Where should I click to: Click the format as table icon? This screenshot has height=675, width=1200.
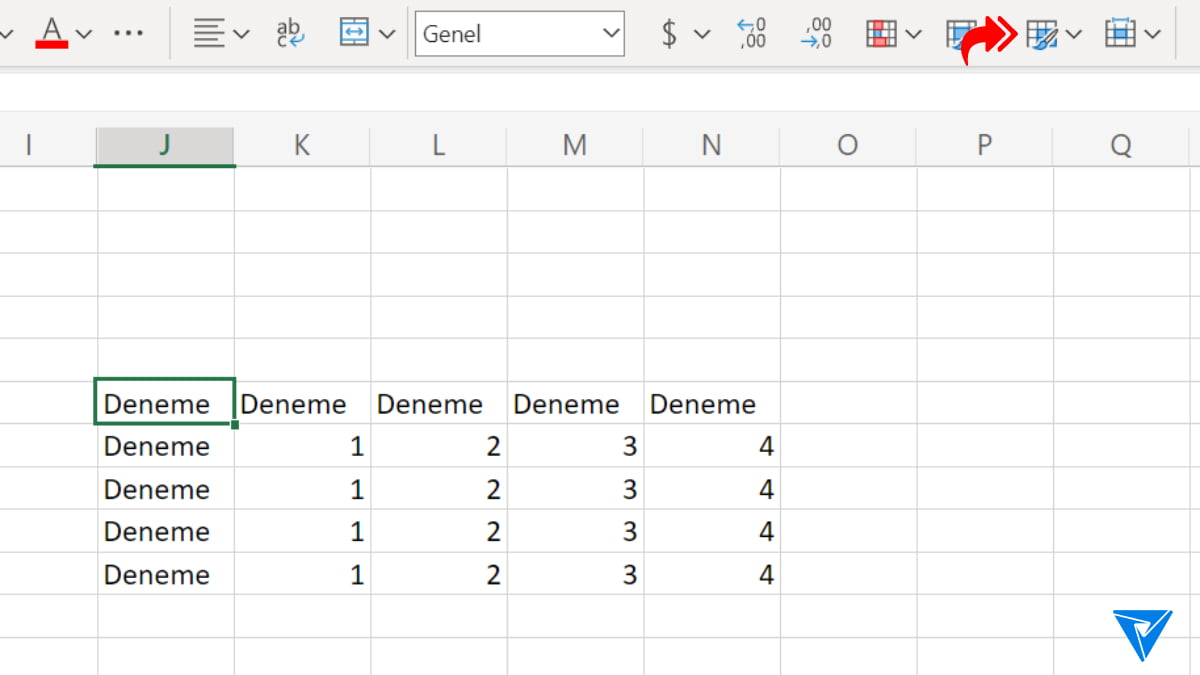point(960,34)
